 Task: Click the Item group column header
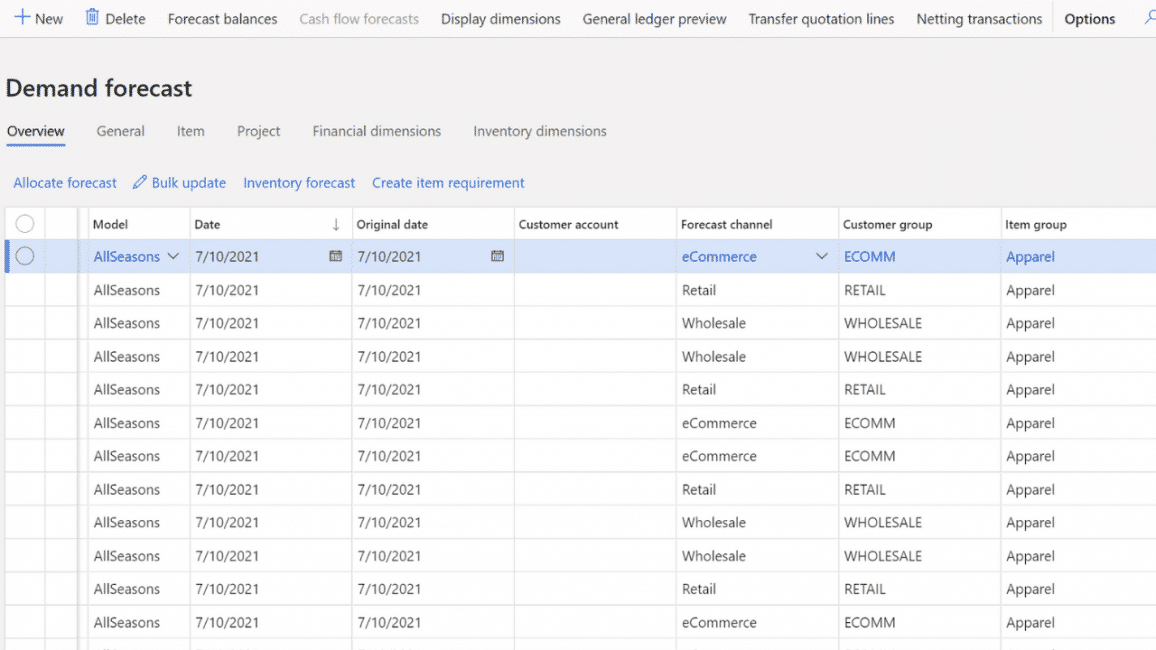1036,225
